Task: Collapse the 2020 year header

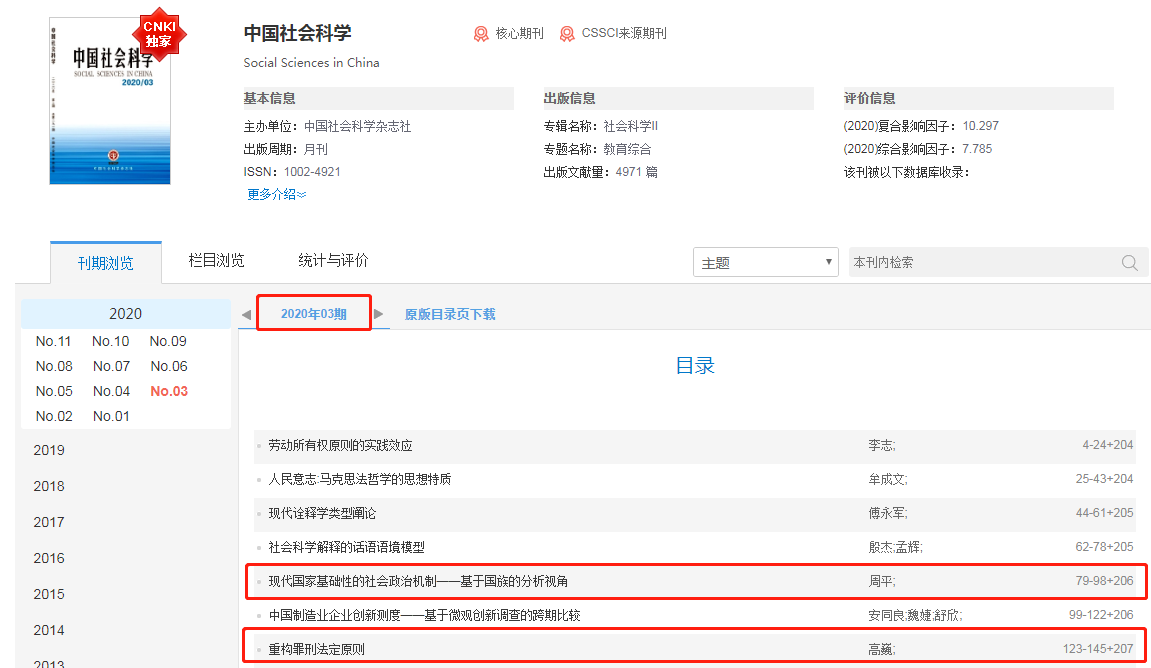Action: click(125, 314)
